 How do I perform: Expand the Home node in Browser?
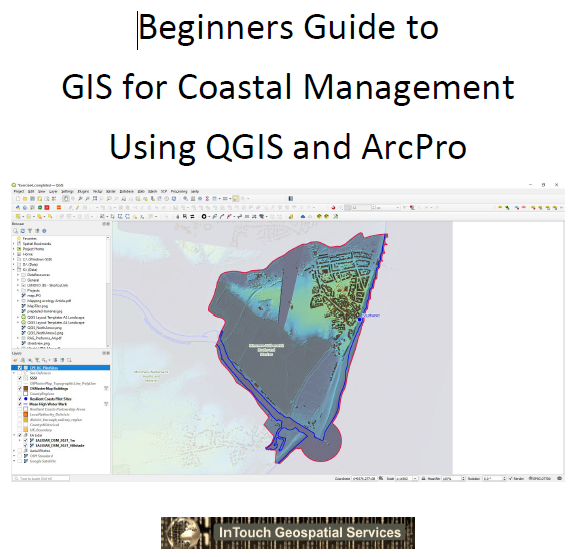[14, 254]
